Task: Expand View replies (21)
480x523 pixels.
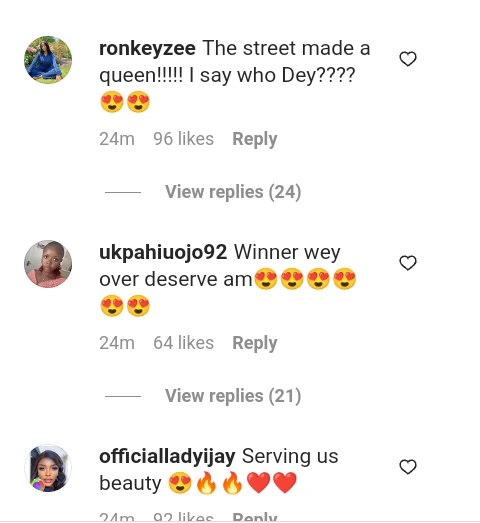Action: 233,396
